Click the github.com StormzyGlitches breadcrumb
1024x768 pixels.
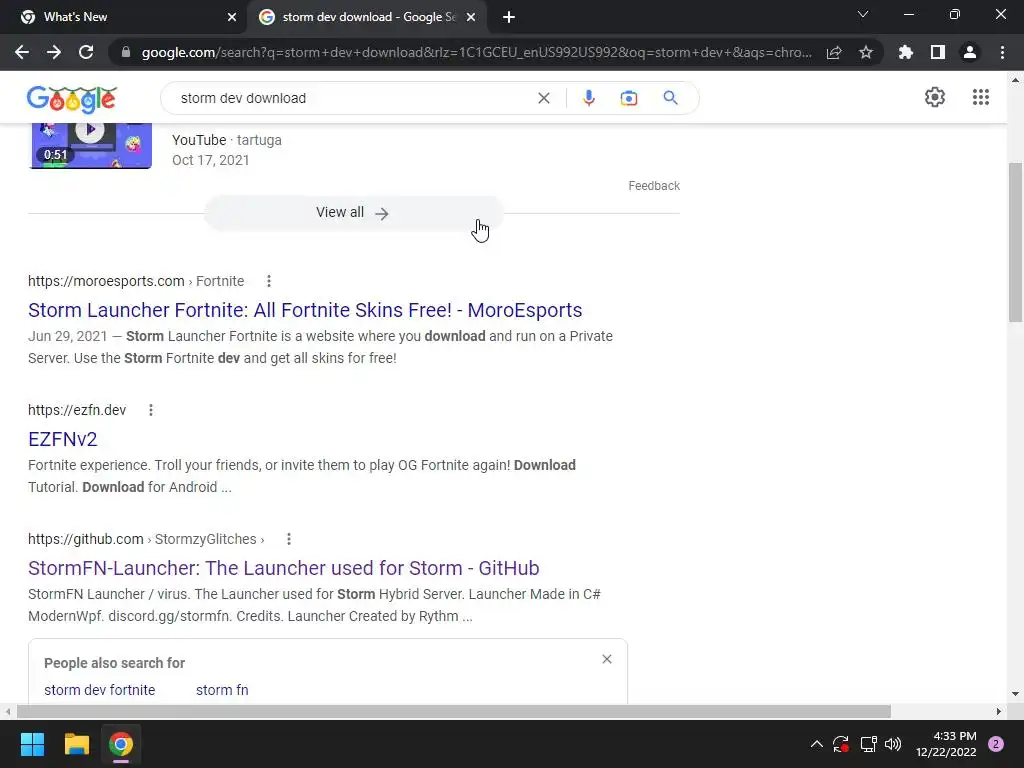point(146,539)
